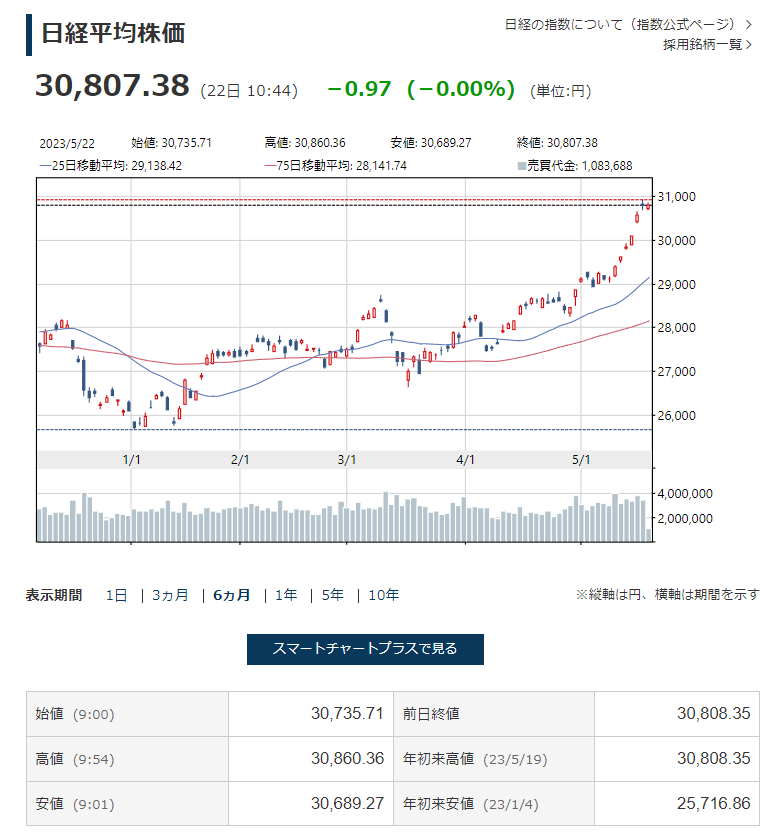Click the 表示期間 label
Viewport: 765px width, 833px height.
click(54, 595)
